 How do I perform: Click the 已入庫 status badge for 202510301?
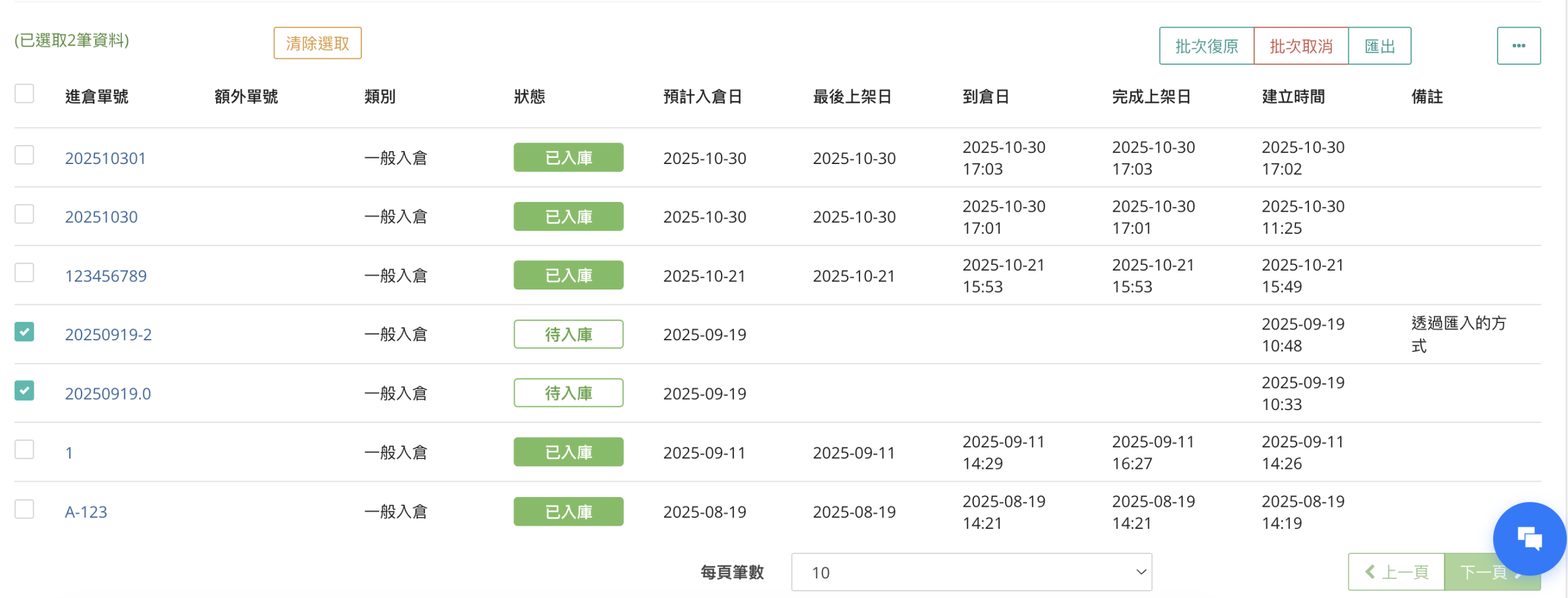568,158
